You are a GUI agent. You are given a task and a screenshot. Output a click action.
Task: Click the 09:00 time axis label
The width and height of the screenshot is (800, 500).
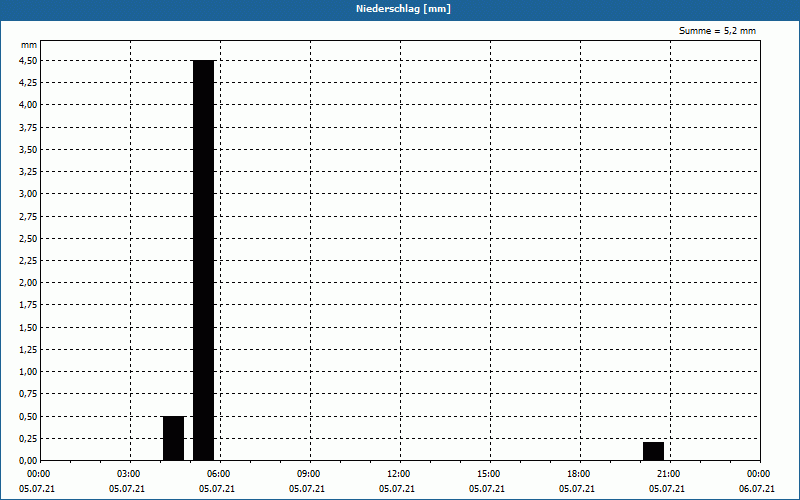click(308, 474)
